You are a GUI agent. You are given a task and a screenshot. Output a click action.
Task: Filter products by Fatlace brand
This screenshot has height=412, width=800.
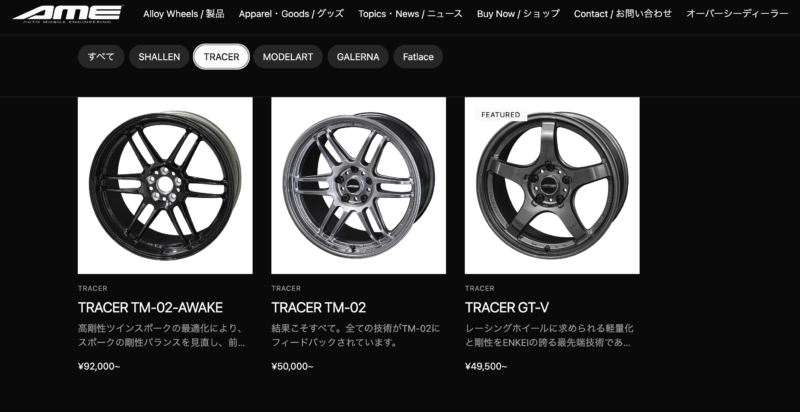(x=418, y=57)
